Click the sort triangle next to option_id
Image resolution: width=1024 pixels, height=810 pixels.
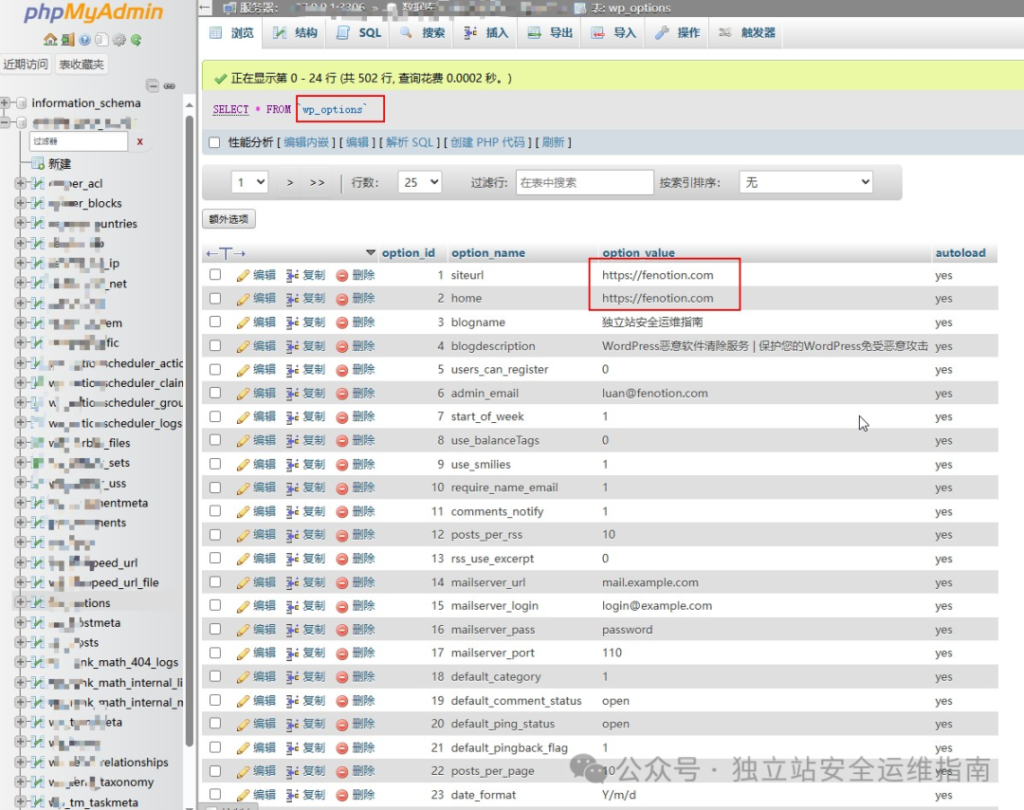click(370, 253)
